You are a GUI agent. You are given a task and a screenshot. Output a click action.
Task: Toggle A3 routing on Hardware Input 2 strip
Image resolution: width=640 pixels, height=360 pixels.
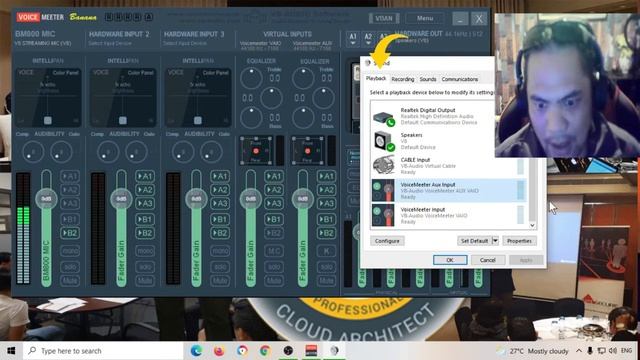(145, 203)
